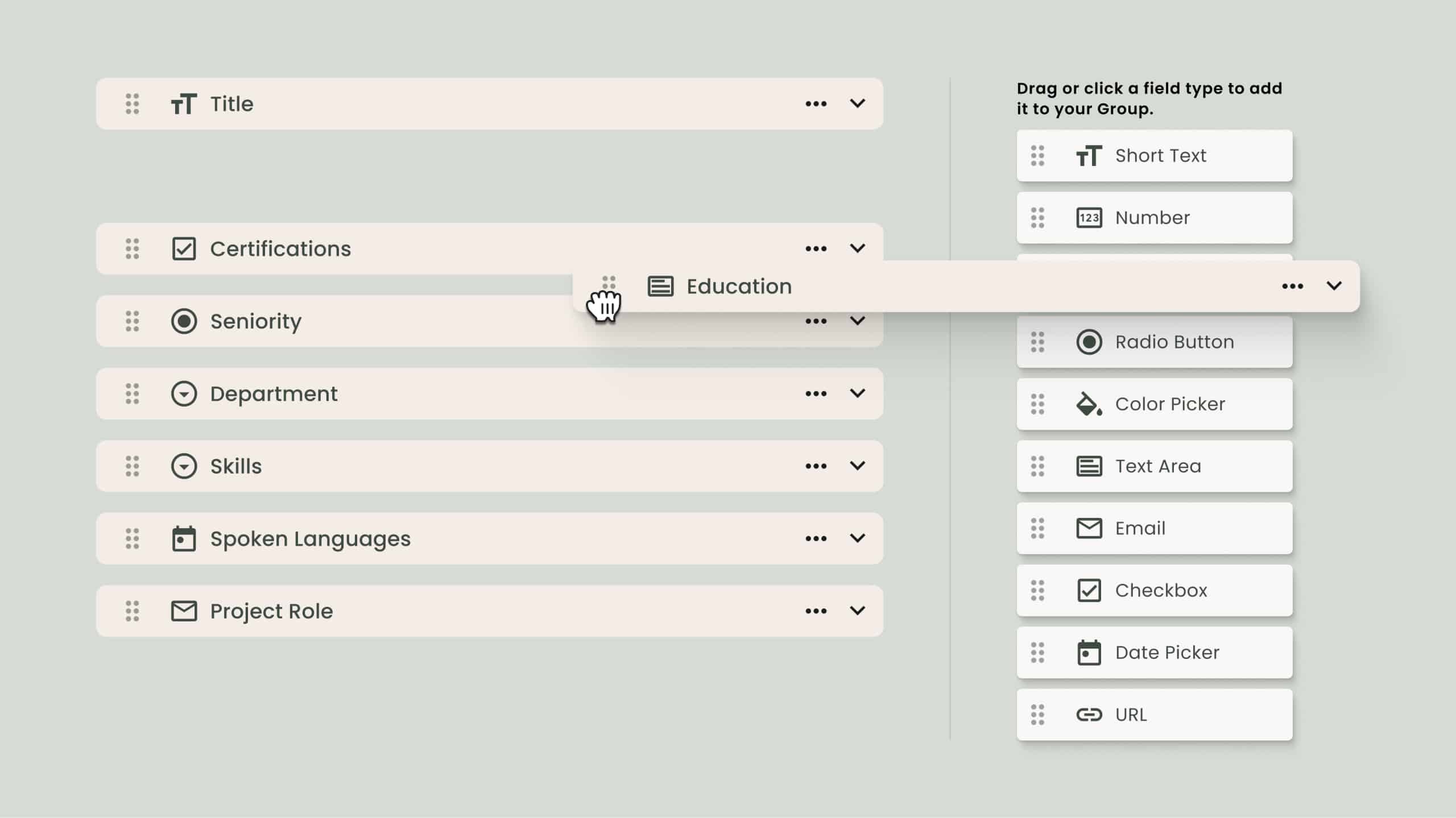Open the three-dot menu for Title
Screen dimensions: 1456x818
click(816, 103)
